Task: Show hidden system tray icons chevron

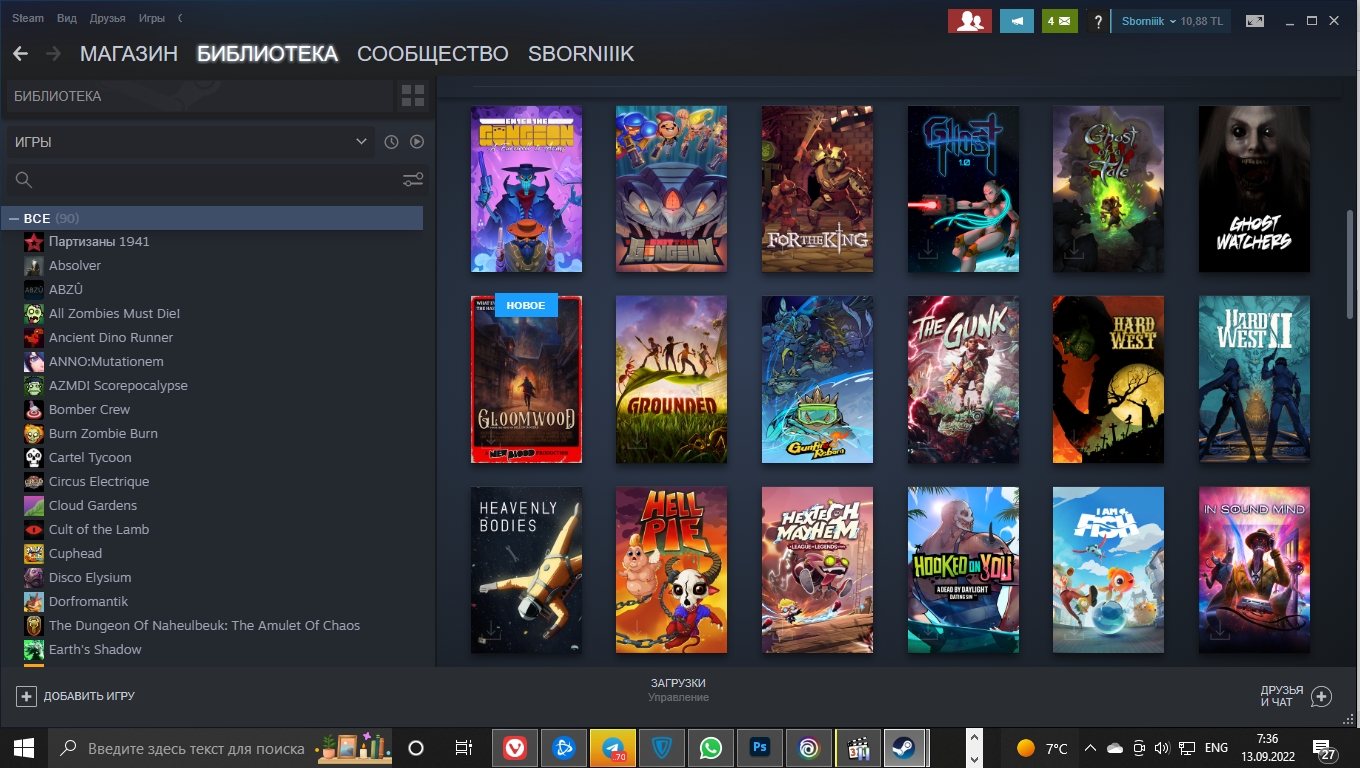Action: [1090, 748]
